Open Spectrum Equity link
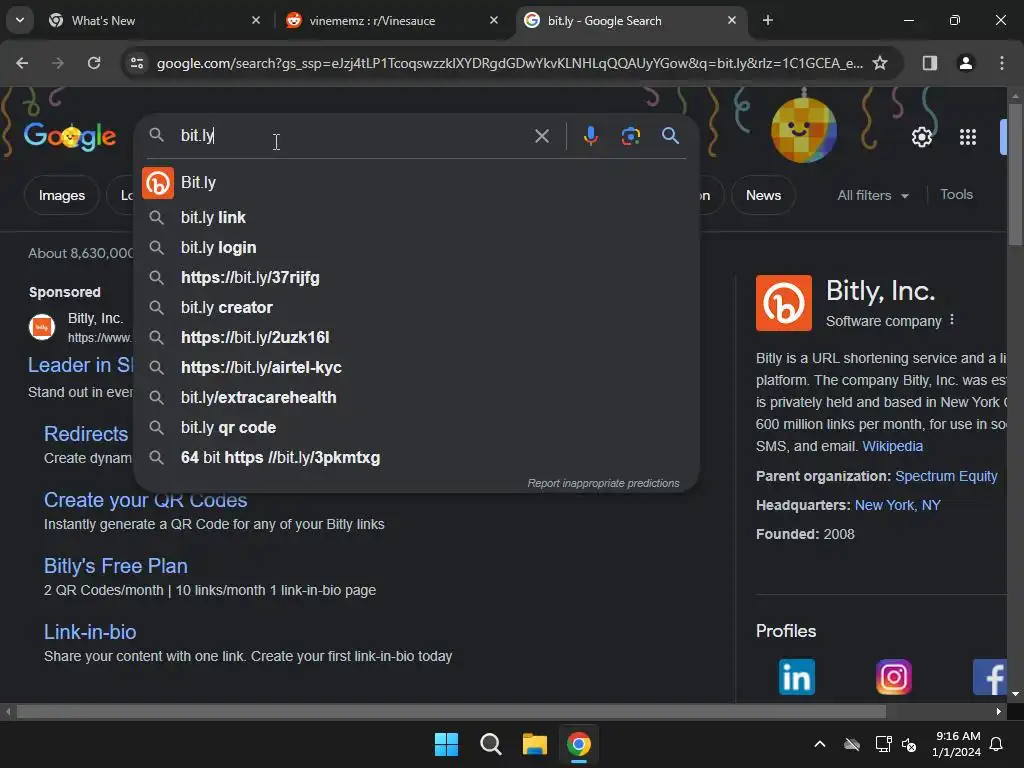This screenshot has width=1024, height=768. click(x=946, y=476)
